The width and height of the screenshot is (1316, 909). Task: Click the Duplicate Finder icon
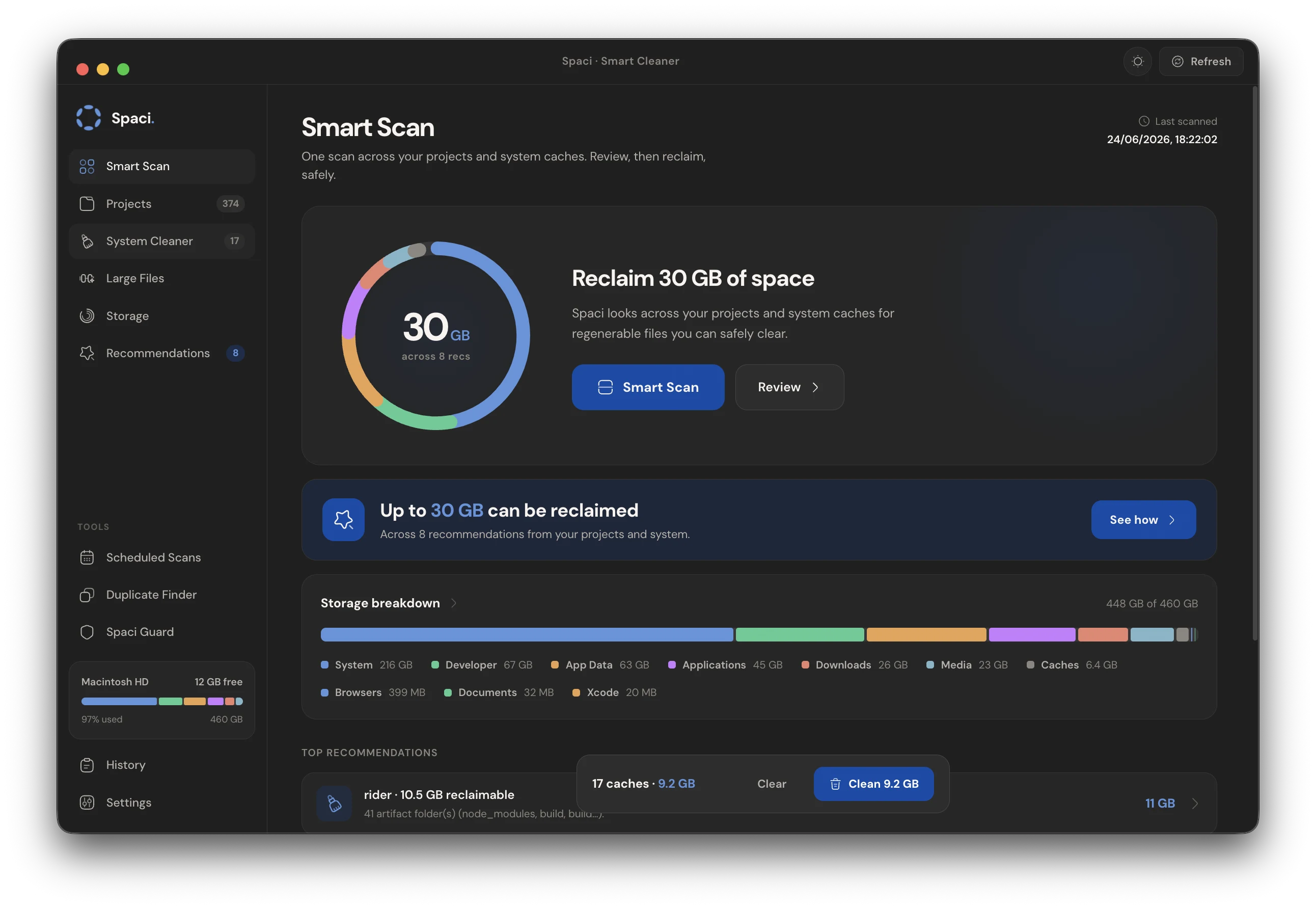click(87, 595)
